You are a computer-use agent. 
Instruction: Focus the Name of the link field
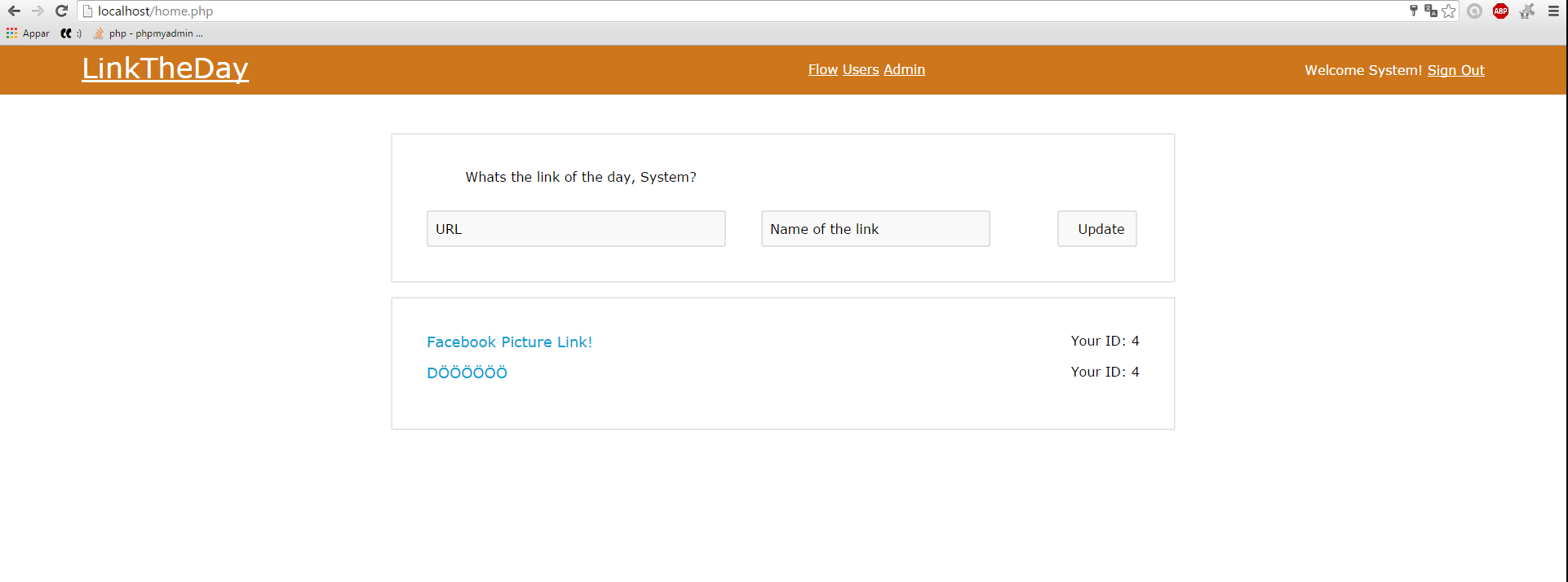pyautogui.click(x=875, y=229)
